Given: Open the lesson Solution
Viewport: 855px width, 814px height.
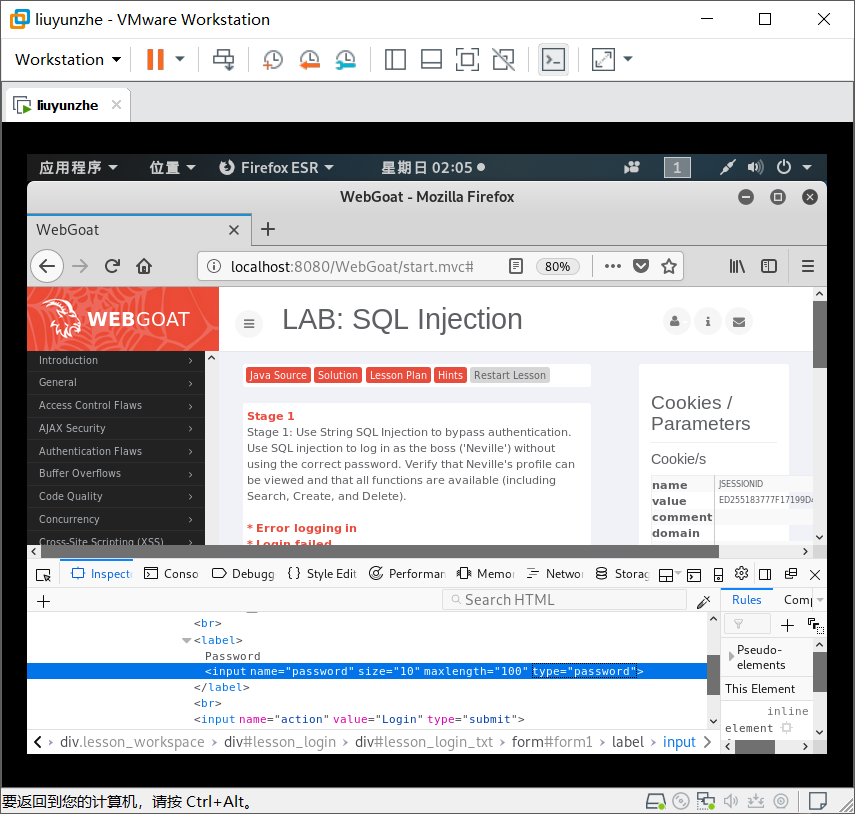Looking at the screenshot, I should (338, 375).
